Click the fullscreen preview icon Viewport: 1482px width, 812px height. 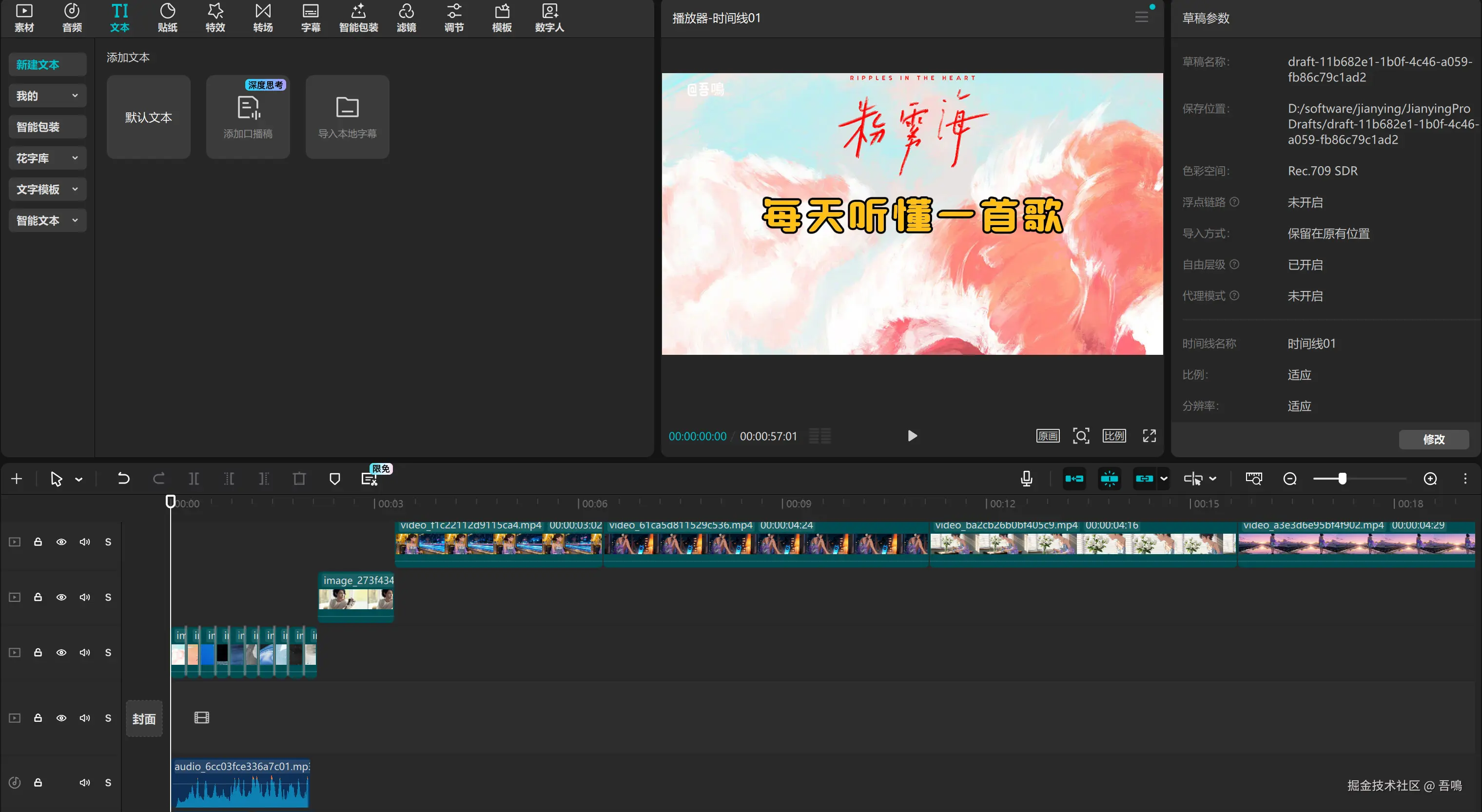click(1149, 436)
